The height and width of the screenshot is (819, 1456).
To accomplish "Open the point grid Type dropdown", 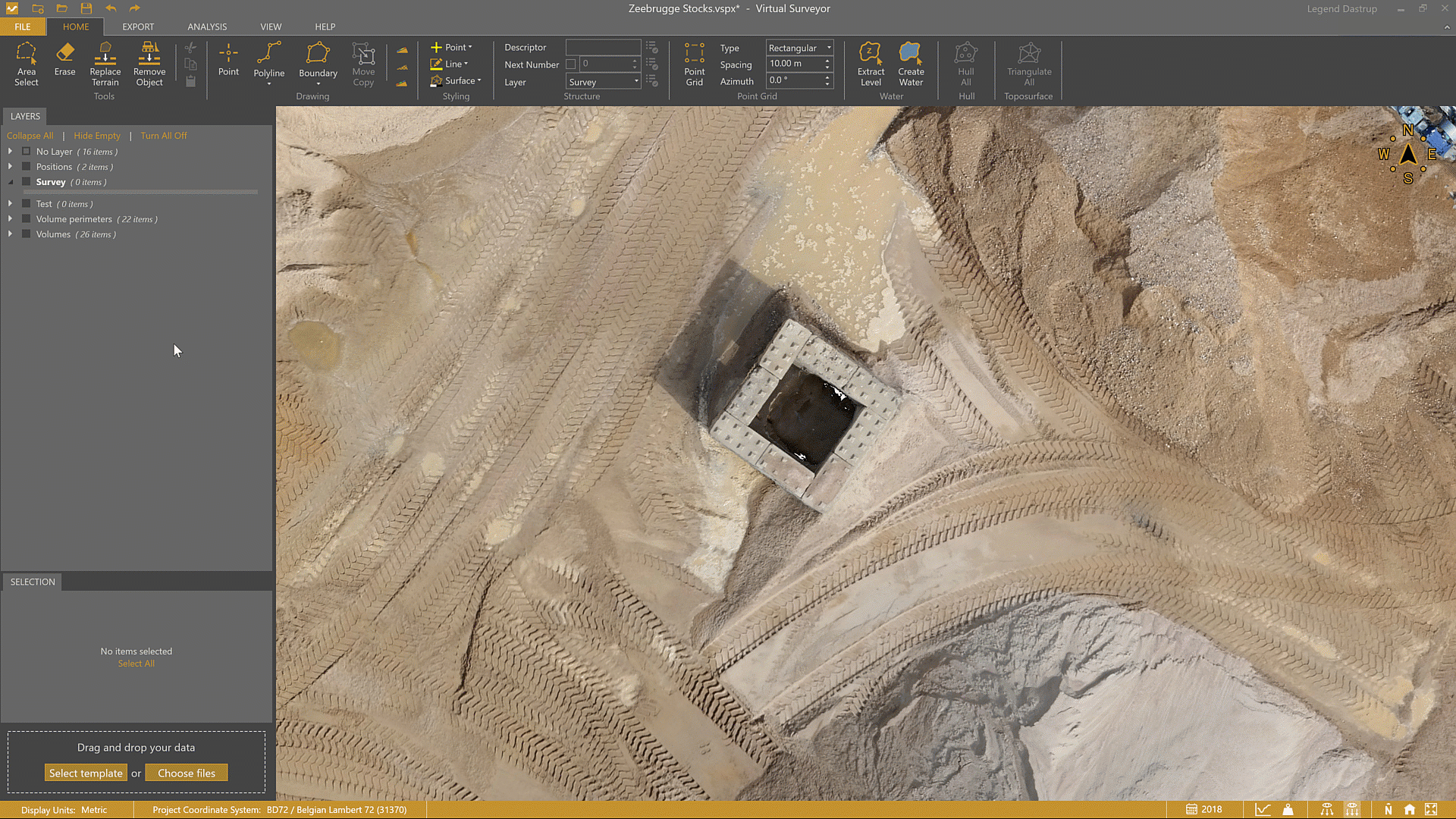I will 828,47.
